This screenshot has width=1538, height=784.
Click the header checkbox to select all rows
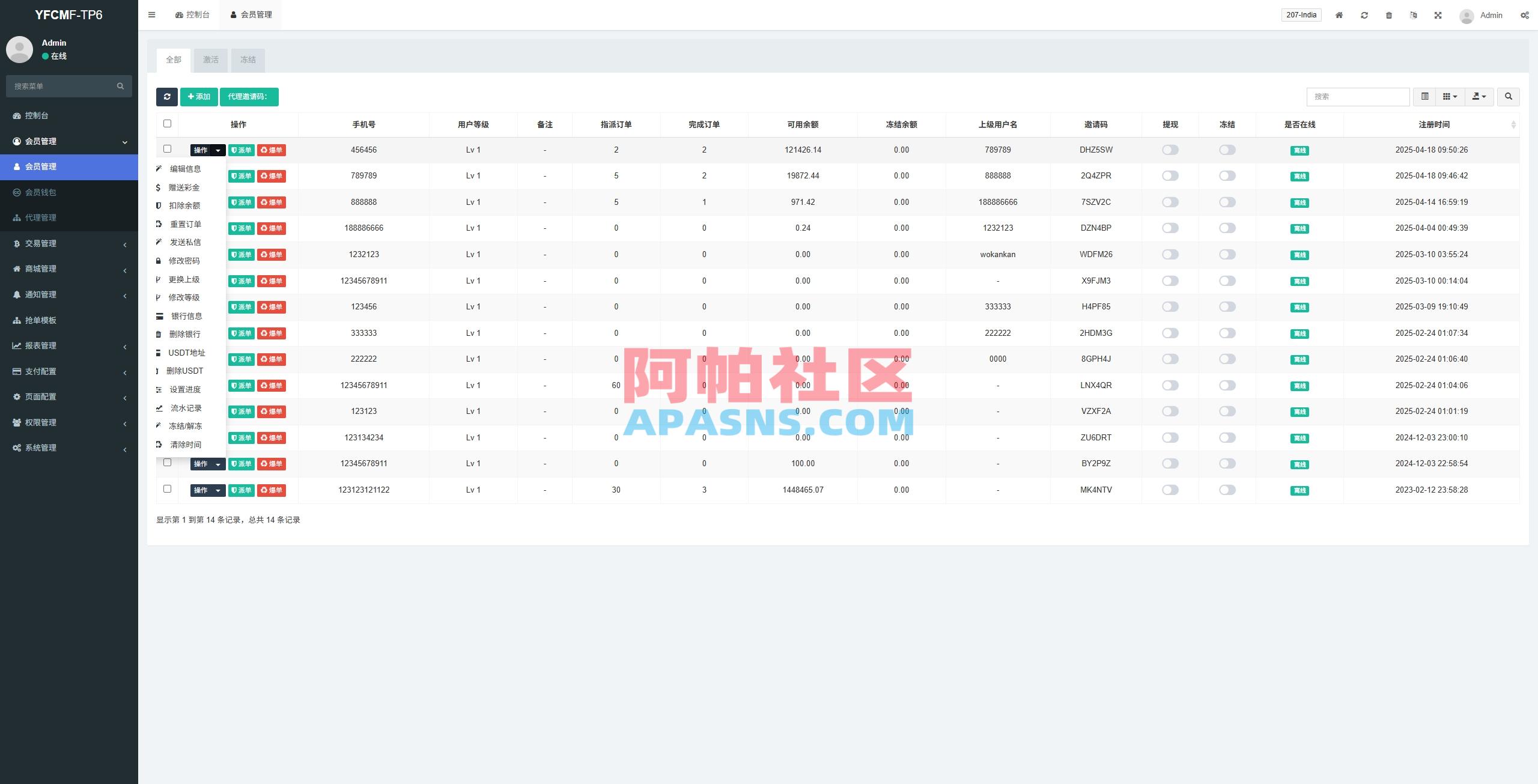[x=168, y=123]
